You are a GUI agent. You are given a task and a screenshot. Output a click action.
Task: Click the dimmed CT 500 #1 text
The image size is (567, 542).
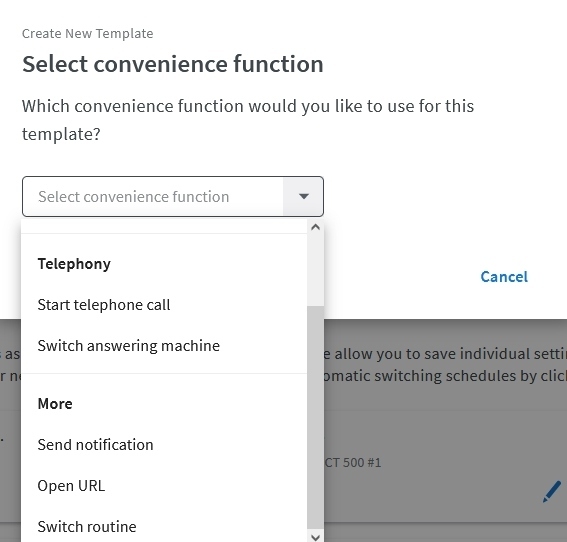pyautogui.click(x=353, y=462)
